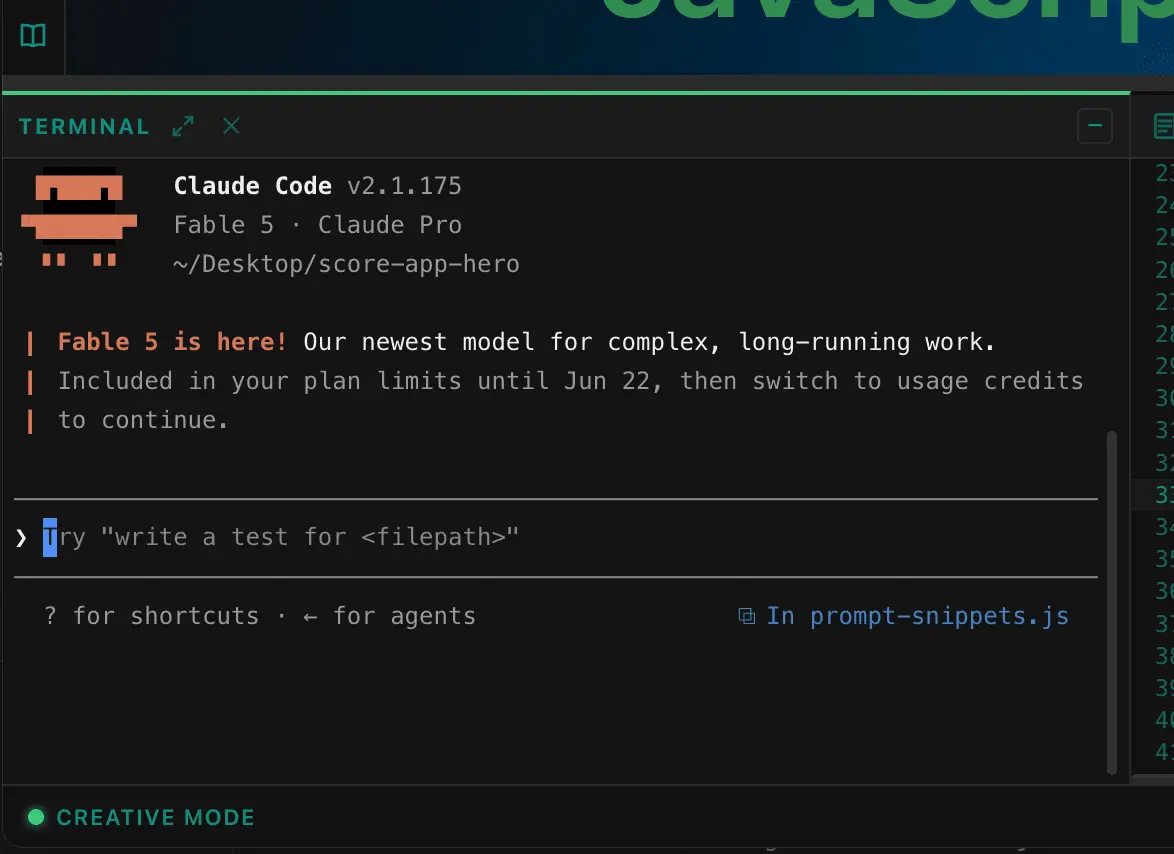Click the 'Included in your plan limits' line
The width and height of the screenshot is (1174, 854).
[x=571, y=381]
